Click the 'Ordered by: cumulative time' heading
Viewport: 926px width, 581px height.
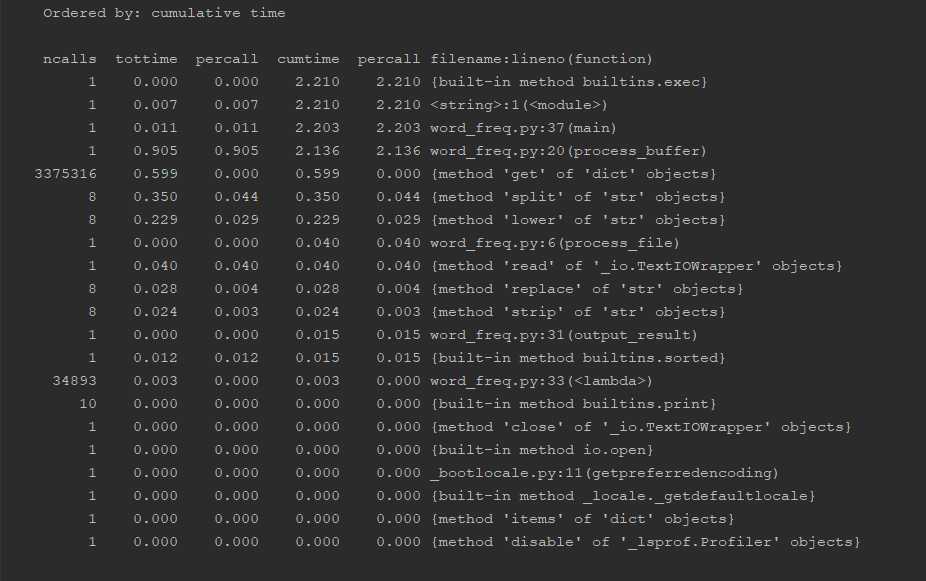pos(164,13)
